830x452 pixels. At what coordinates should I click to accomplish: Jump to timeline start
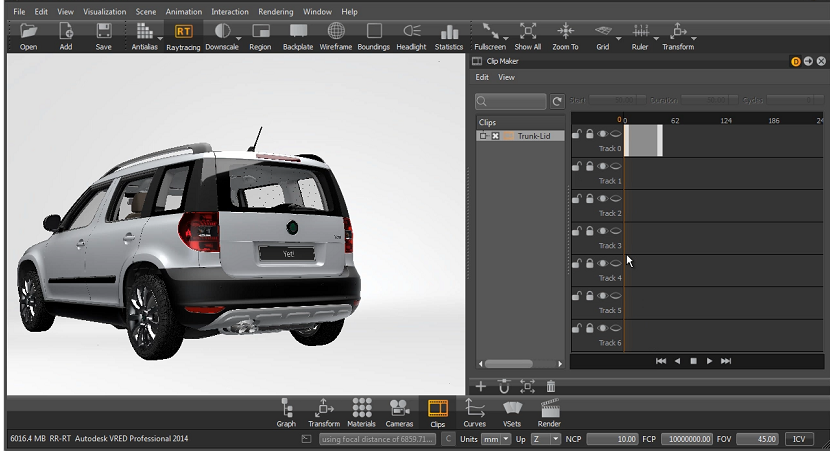(x=661, y=361)
